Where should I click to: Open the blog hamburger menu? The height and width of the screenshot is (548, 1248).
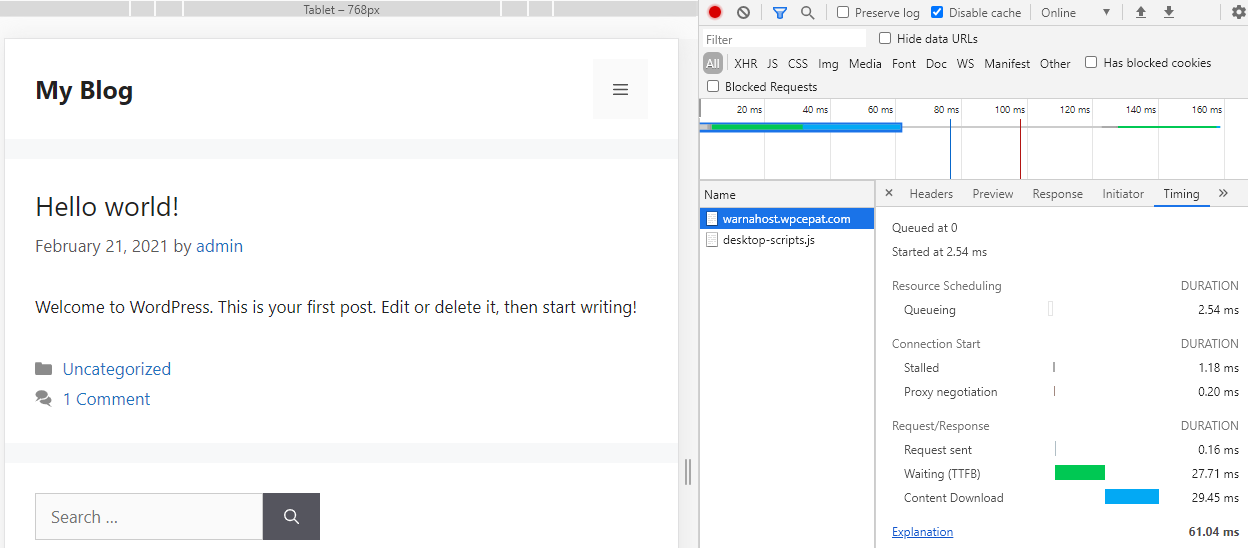(620, 90)
